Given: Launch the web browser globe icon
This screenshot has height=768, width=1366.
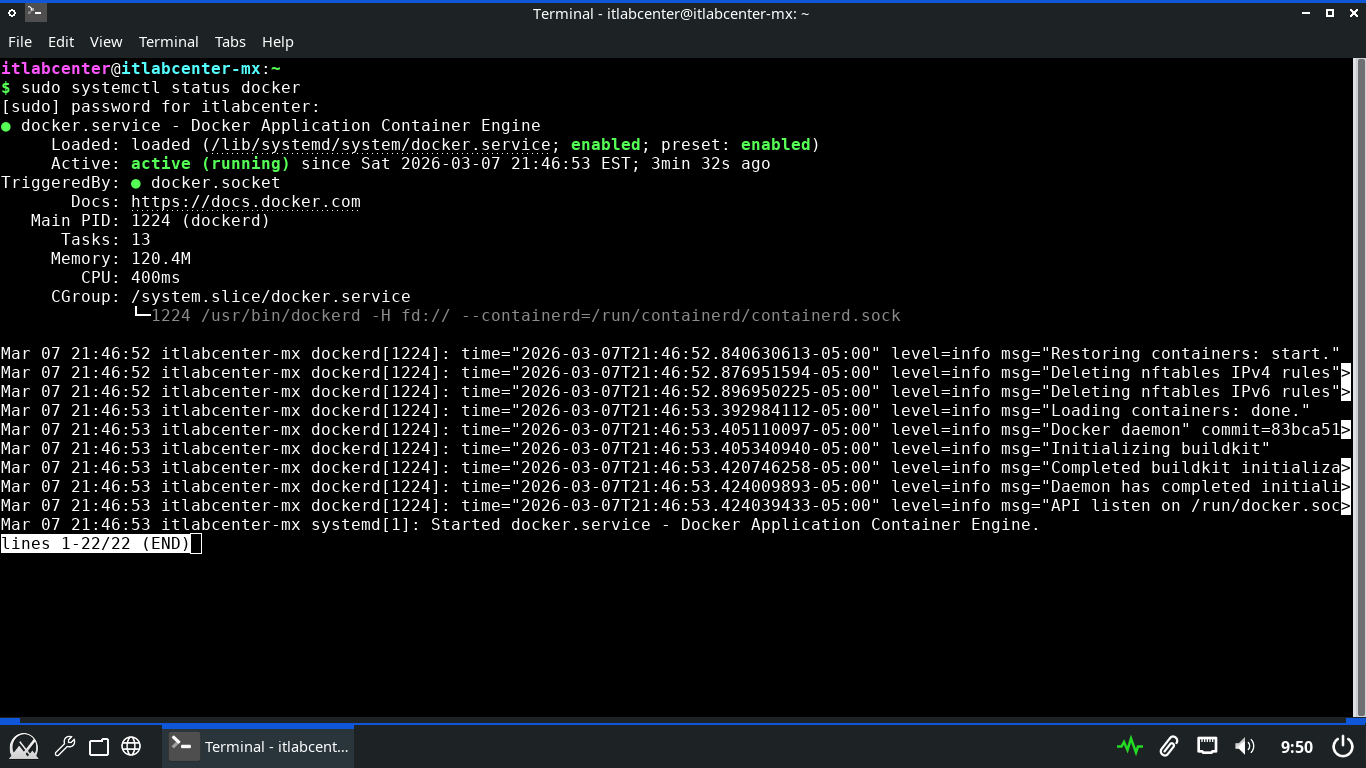Looking at the screenshot, I should (x=131, y=746).
